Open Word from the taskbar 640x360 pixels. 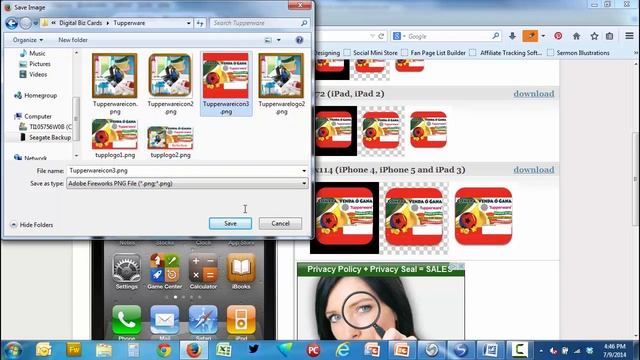(x=490, y=350)
